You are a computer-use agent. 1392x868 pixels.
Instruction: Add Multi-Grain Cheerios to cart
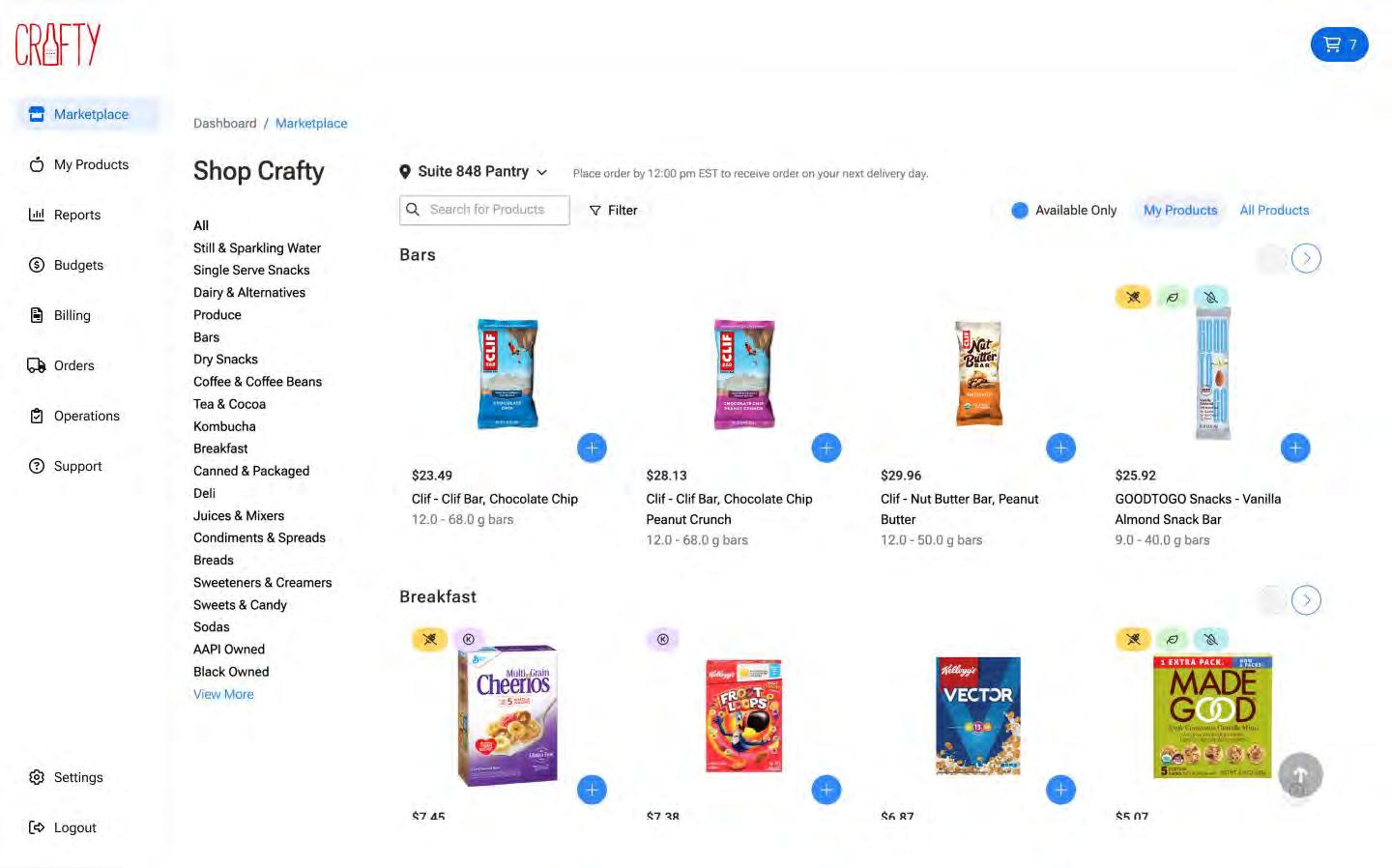point(592,790)
